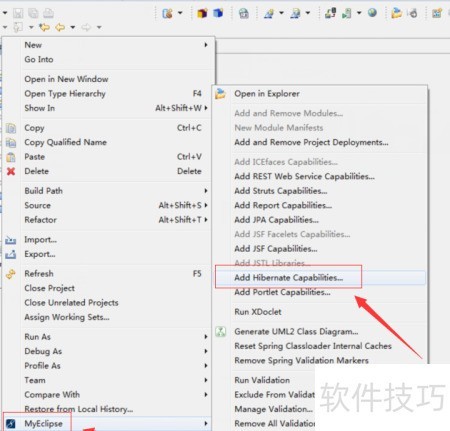Click the Open in Explorer folder icon

point(220,94)
